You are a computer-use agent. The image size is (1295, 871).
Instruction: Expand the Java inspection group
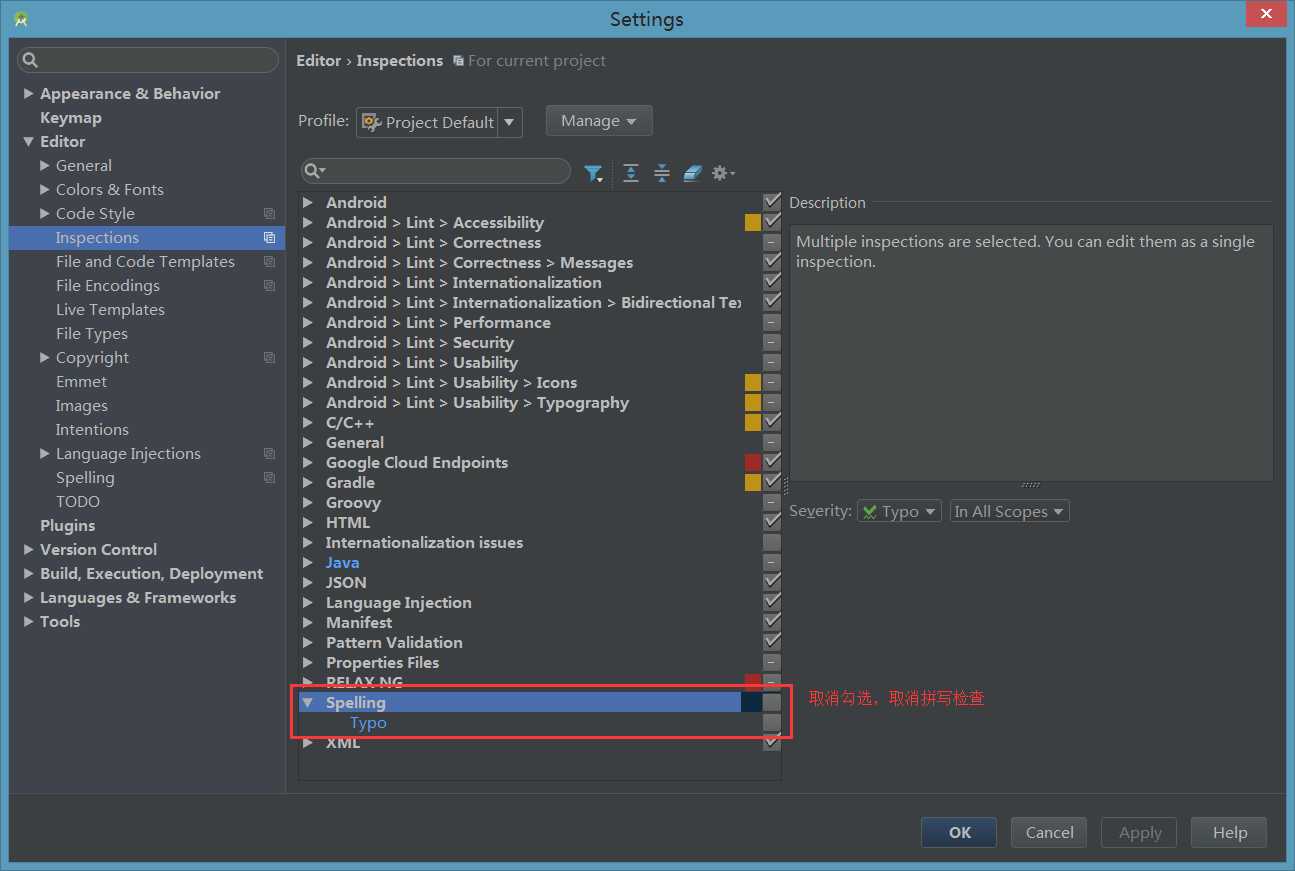pos(308,563)
